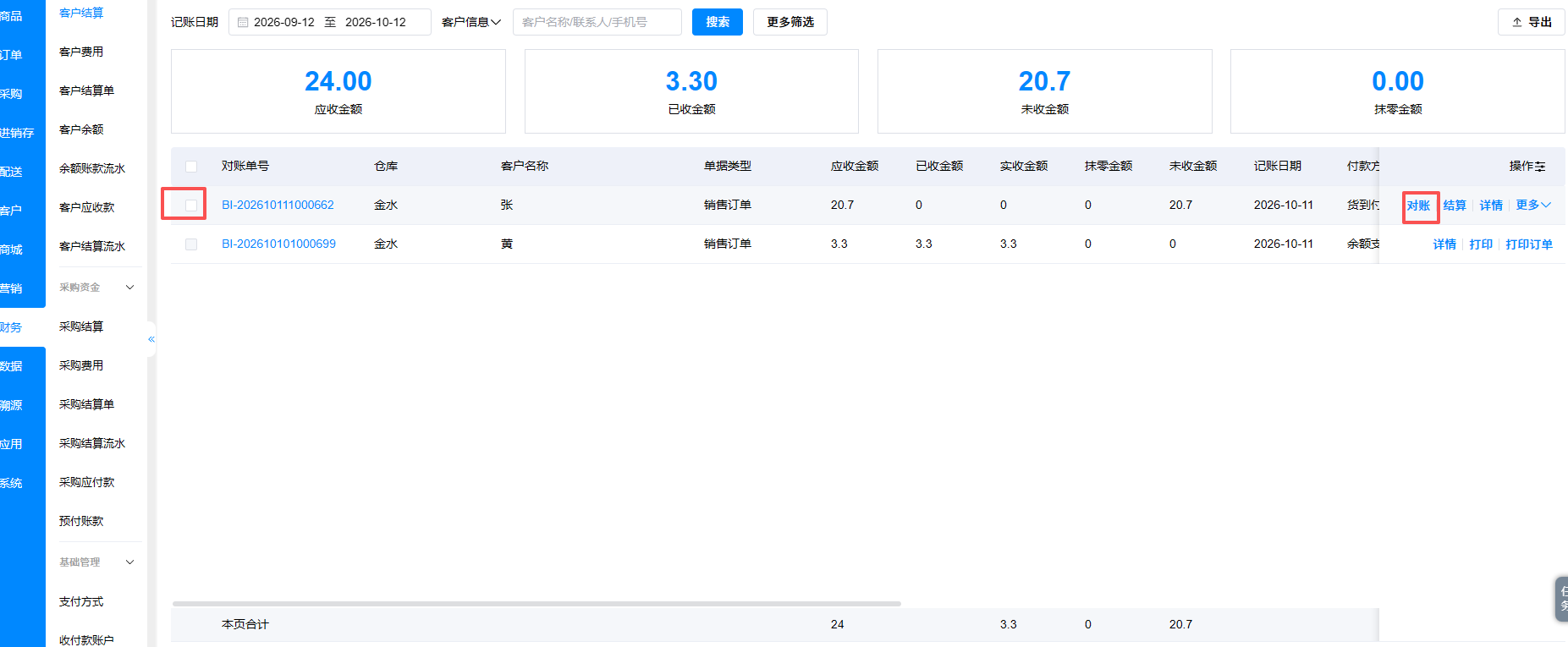Focus the 客户名称/联系人/手机号 search field
1568x647 pixels.
click(597, 22)
